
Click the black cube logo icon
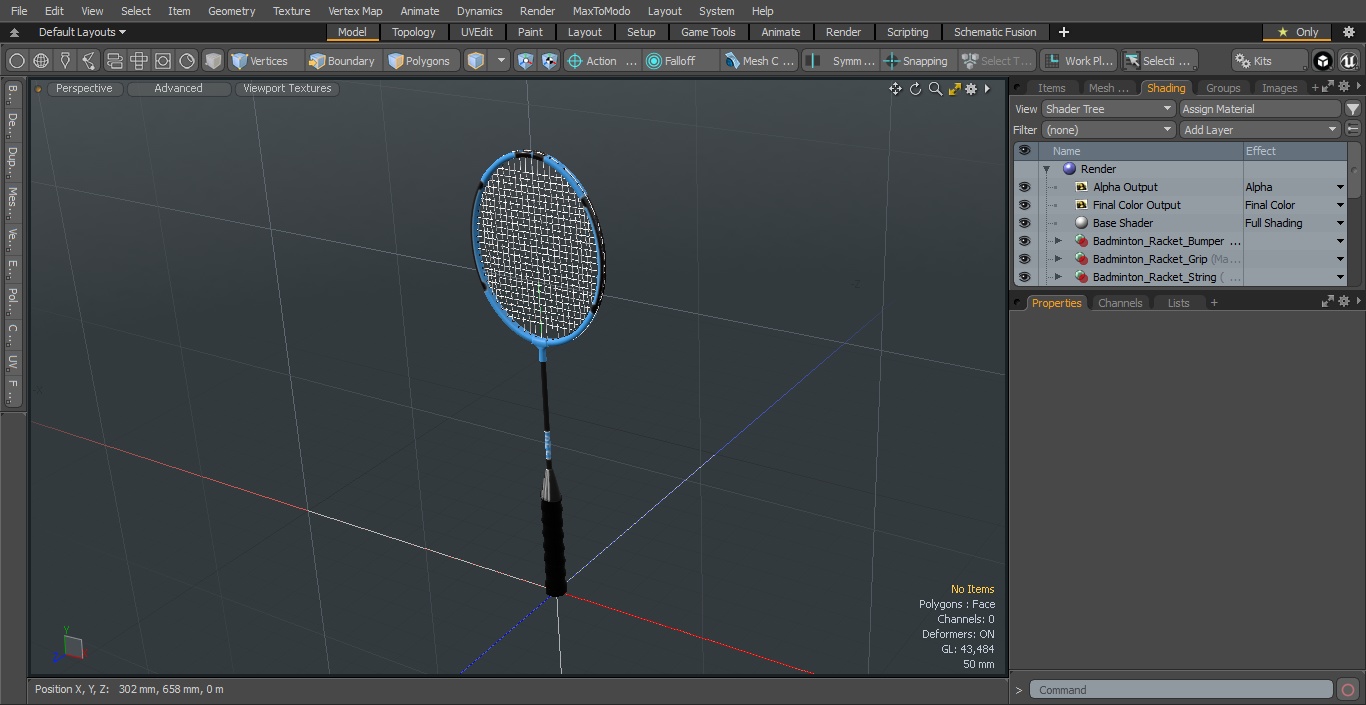pos(1323,61)
